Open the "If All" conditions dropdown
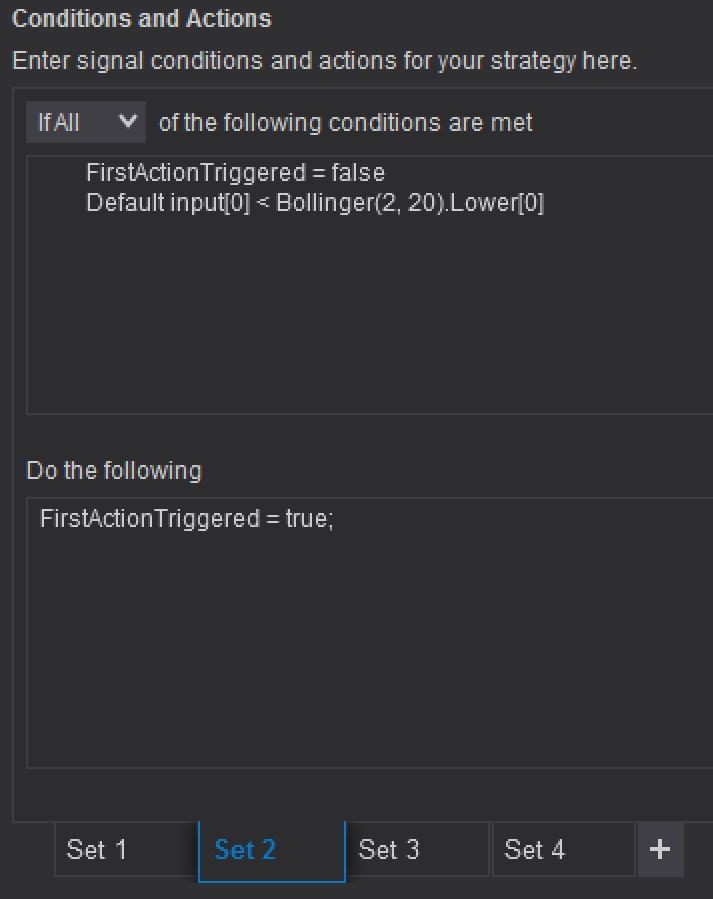713x899 pixels. [85, 123]
